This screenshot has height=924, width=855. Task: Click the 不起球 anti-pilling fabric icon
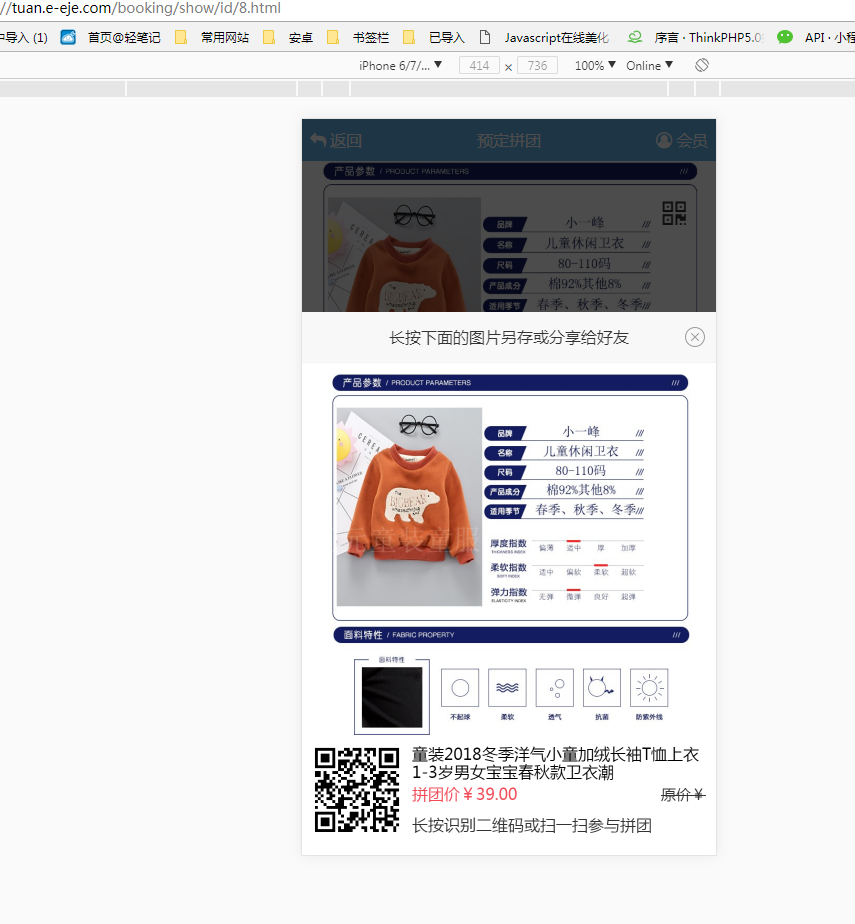[x=460, y=688]
